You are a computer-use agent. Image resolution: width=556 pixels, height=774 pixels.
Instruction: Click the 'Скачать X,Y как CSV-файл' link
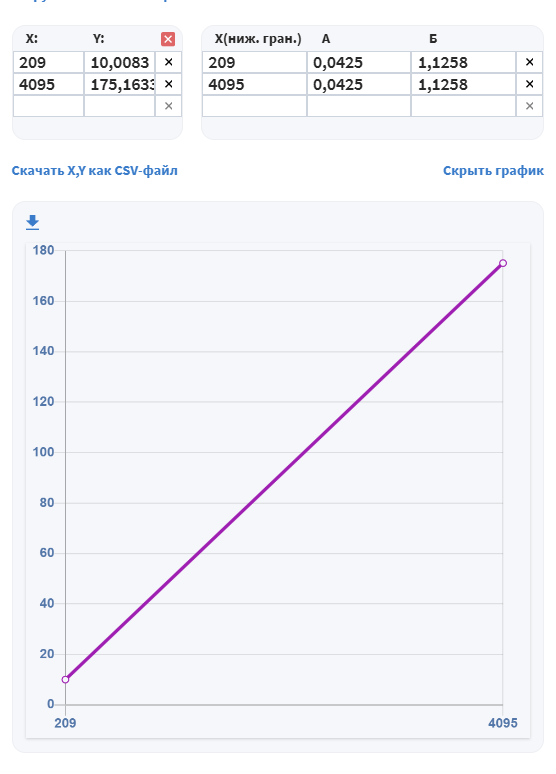point(94,171)
